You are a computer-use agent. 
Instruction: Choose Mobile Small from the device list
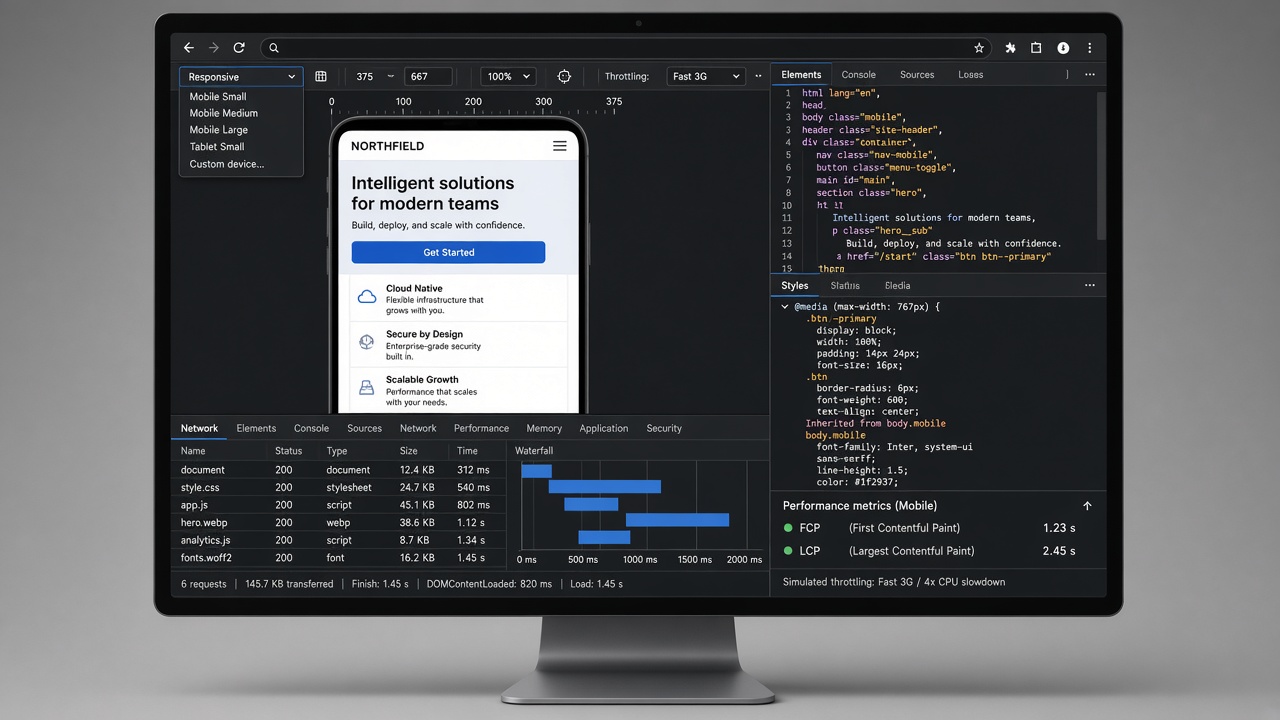(218, 97)
